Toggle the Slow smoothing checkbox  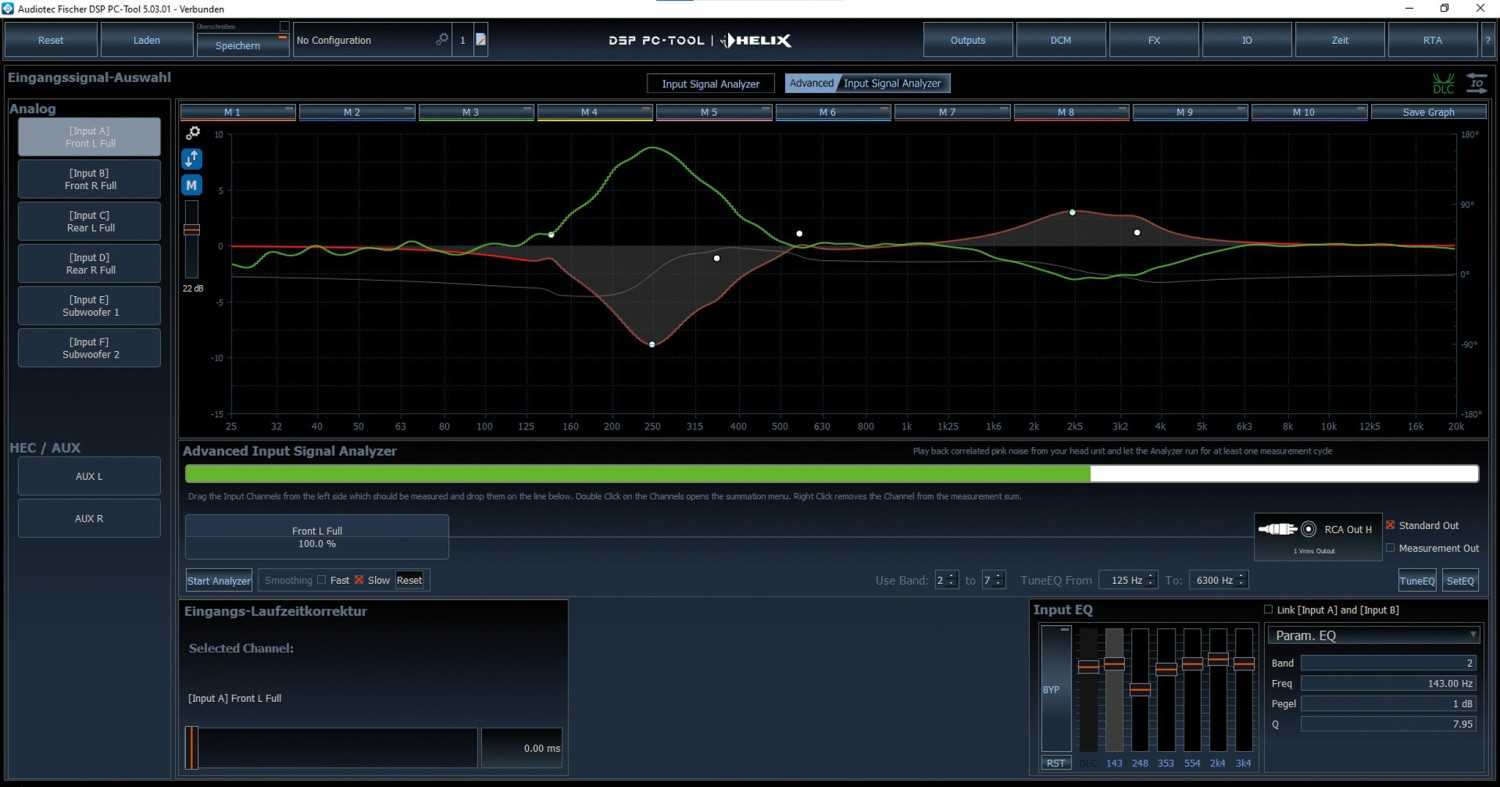(359, 580)
